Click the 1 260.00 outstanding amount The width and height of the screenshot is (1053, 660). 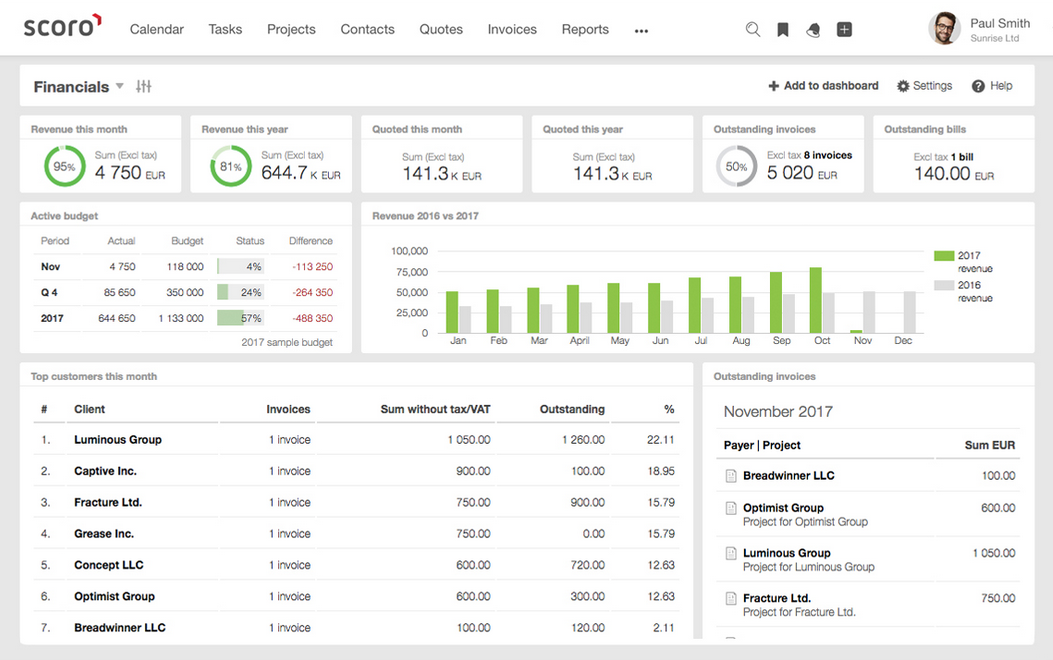pyautogui.click(x=584, y=440)
